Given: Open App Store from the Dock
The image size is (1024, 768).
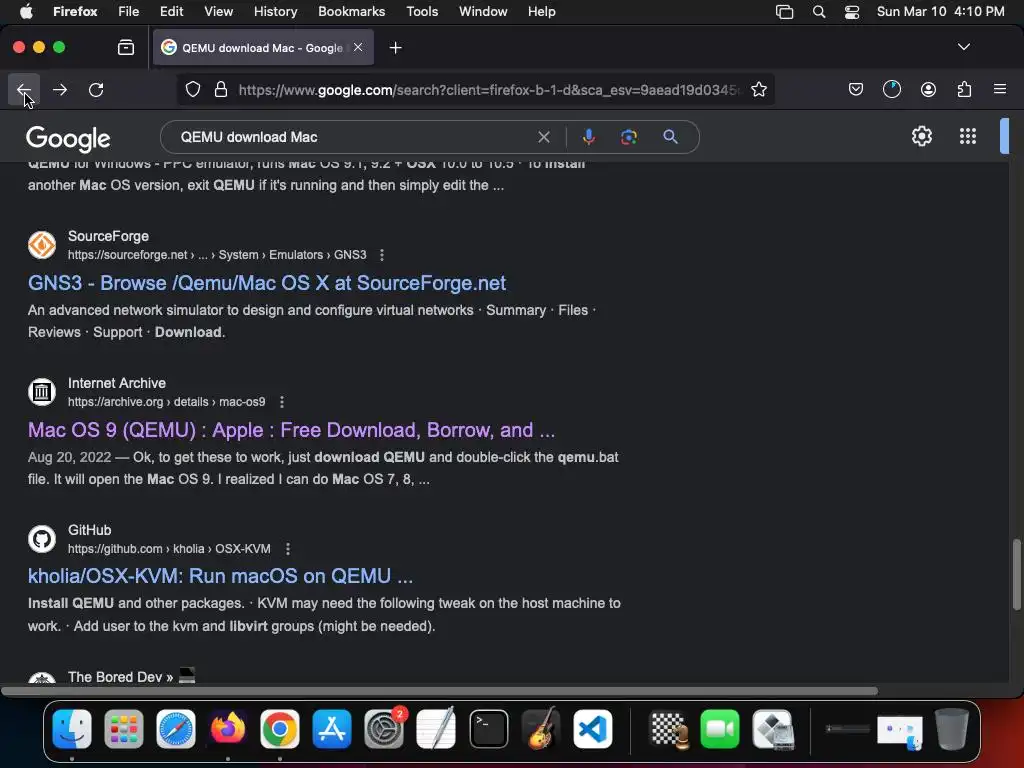Looking at the screenshot, I should 332,728.
